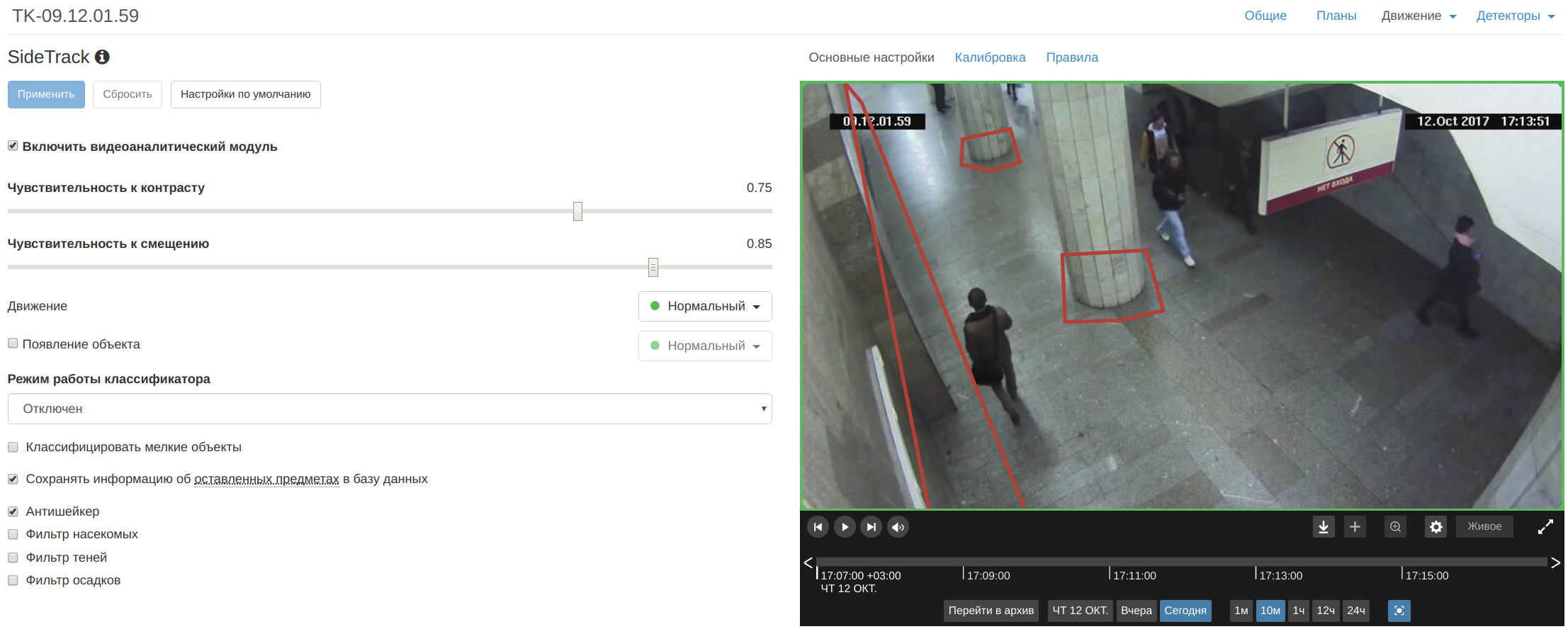Screen dimensions: 1568x629
Task: Play the video feed
Action: tap(845, 527)
